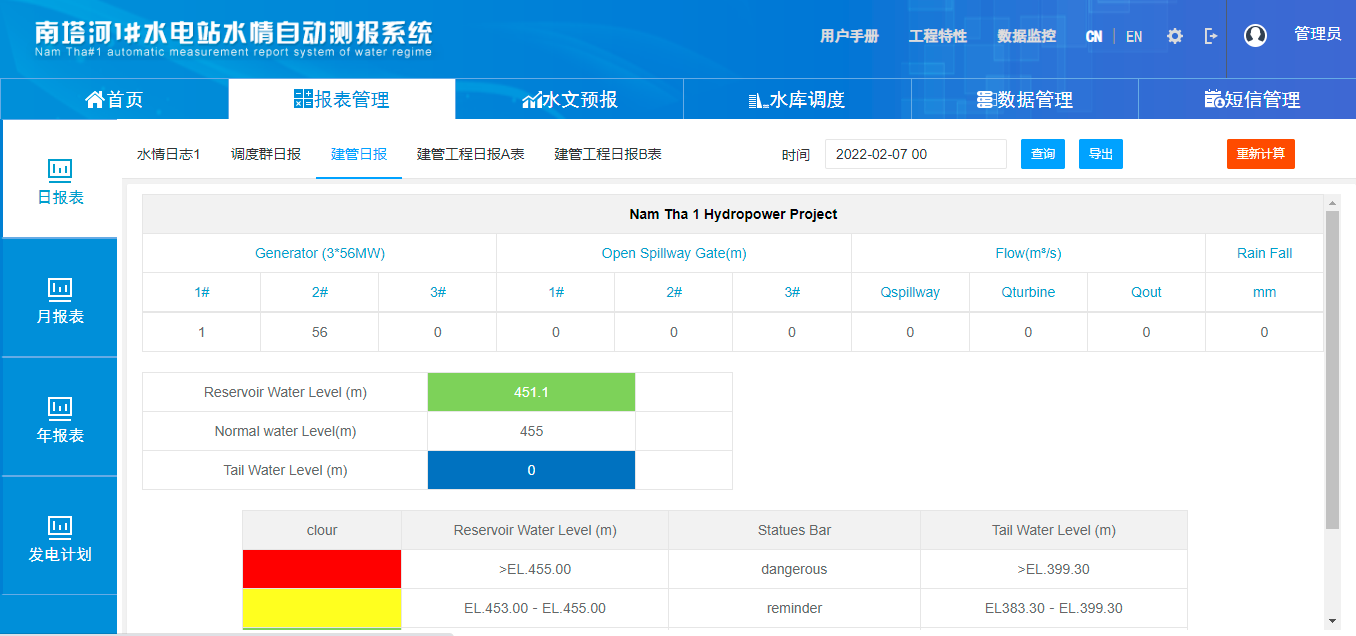This screenshot has width=1356, height=636.
Task: Click the 时间 date input field
Action: click(x=916, y=154)
